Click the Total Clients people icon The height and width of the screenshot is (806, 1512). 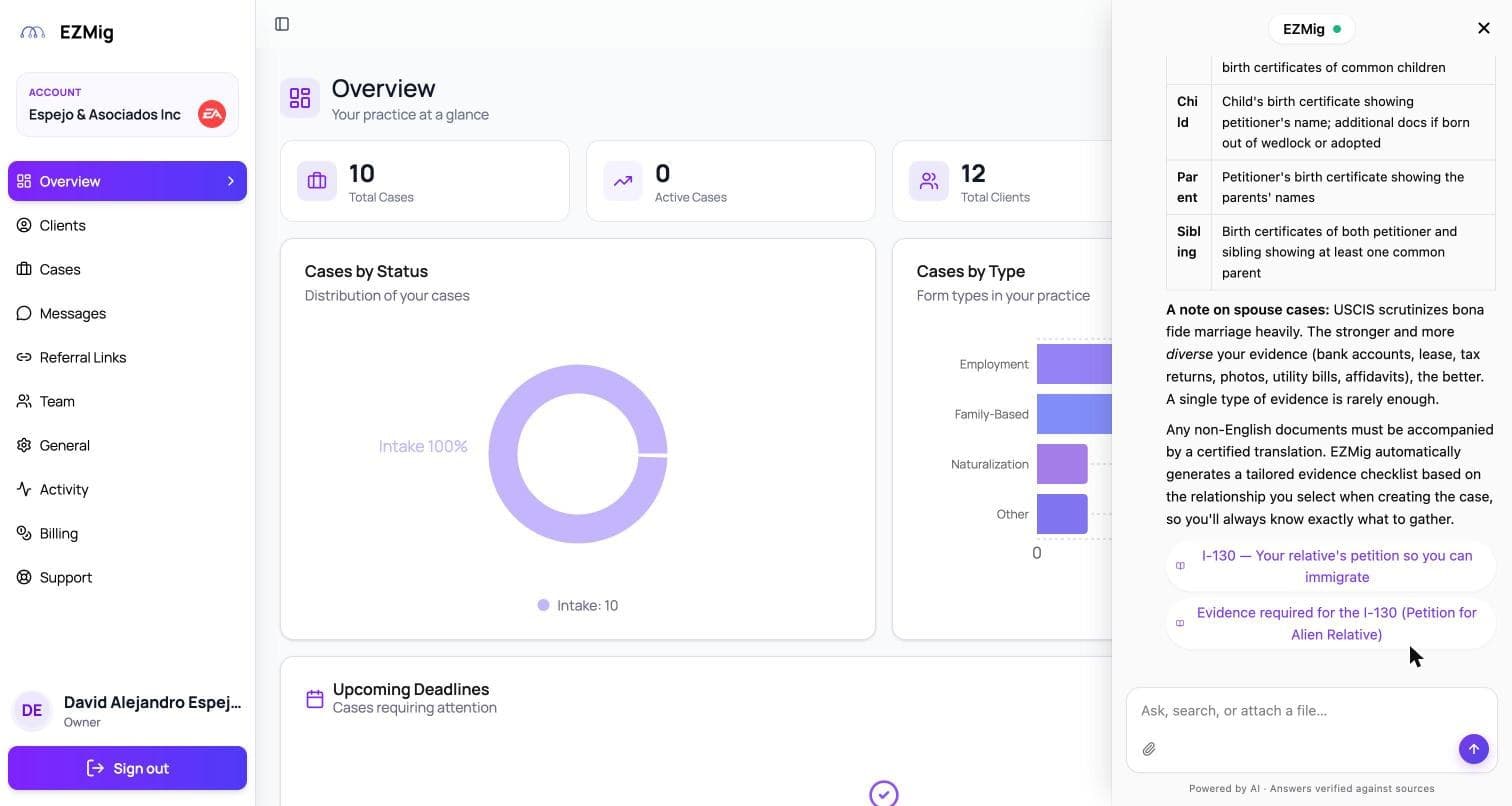pos(929,181)
